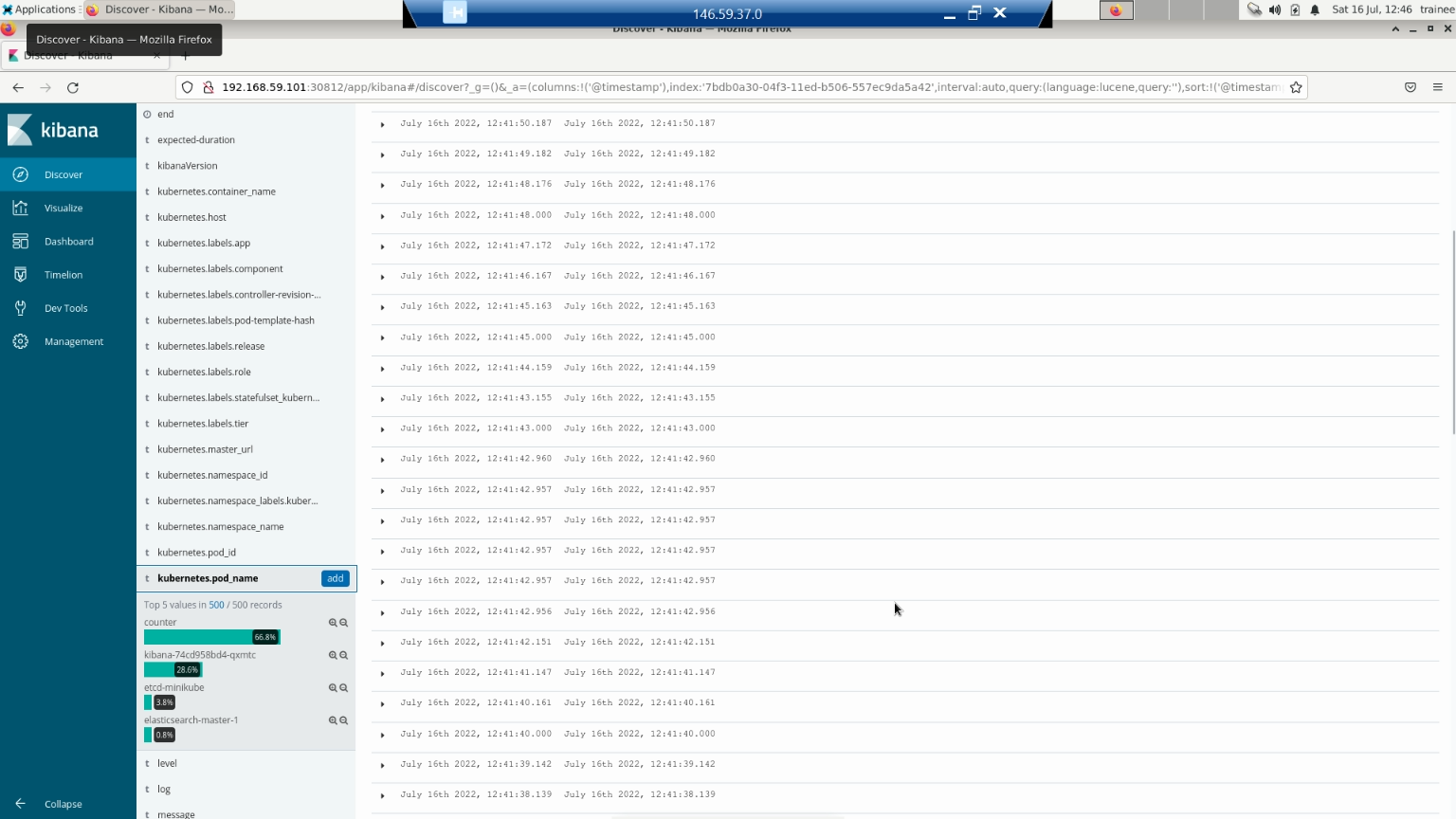Screen dimensions: 1456x819
Task: Filter for the value counter with the plus magnifier
Action: pos(333,623)
